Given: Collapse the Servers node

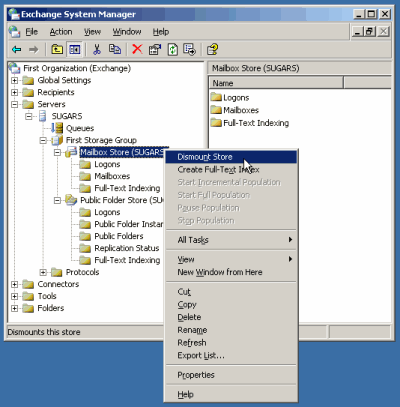Looking at the screenshot, I should pyautogui.click(x=14, y=104).
